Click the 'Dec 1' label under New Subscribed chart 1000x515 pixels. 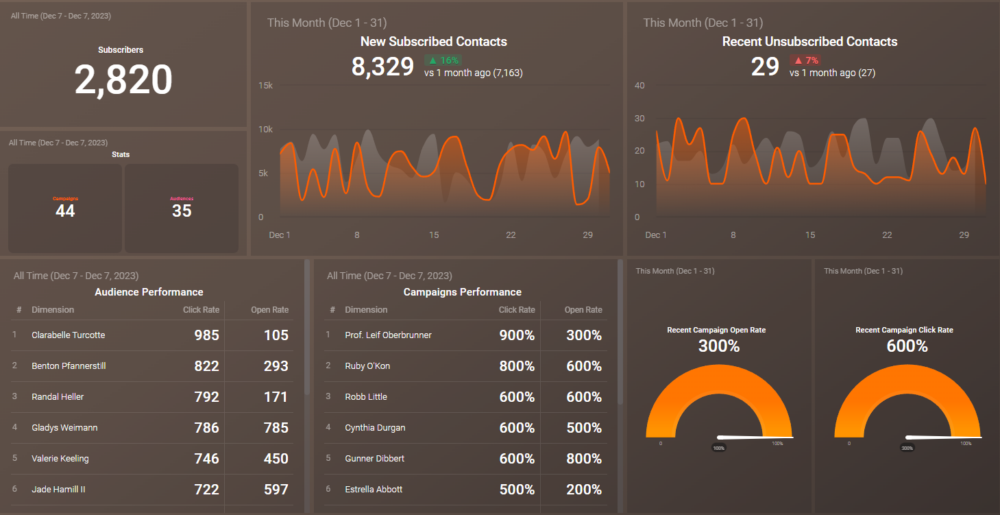coord(280,235)
